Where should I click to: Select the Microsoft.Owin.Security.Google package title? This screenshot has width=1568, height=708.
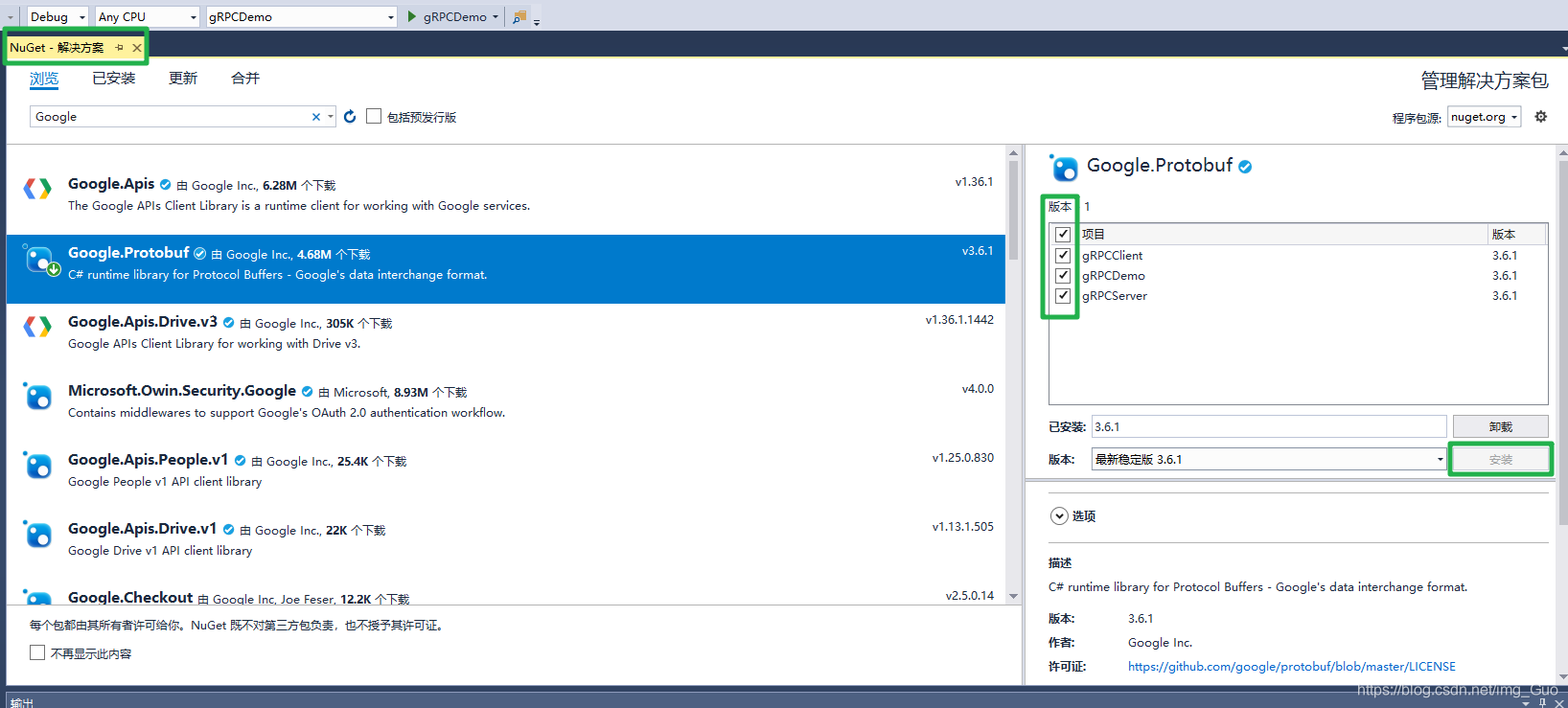(x=182, y=391)
